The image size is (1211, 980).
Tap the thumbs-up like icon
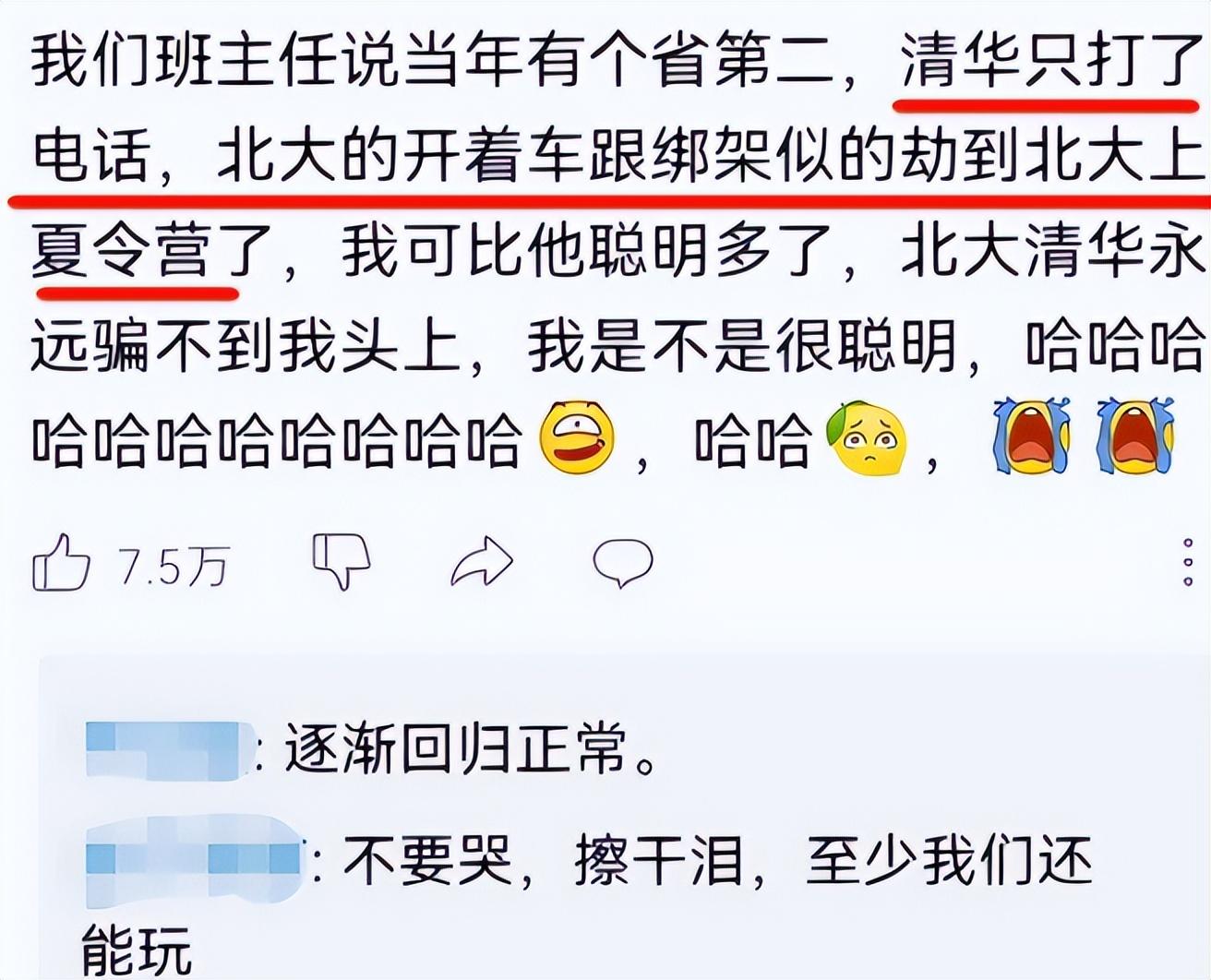point(61,562)
